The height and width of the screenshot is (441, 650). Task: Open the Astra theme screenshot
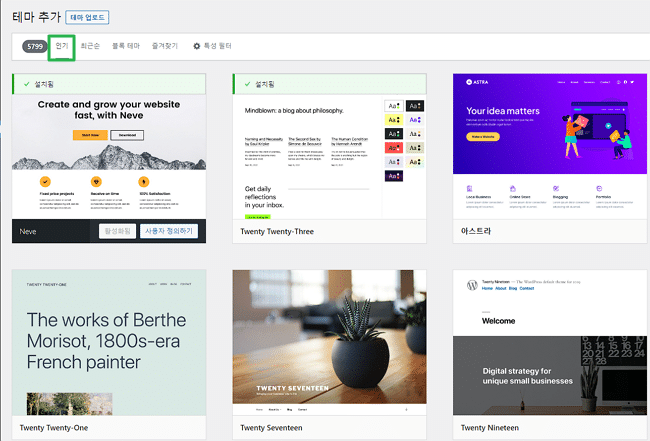tap(550, 146)
